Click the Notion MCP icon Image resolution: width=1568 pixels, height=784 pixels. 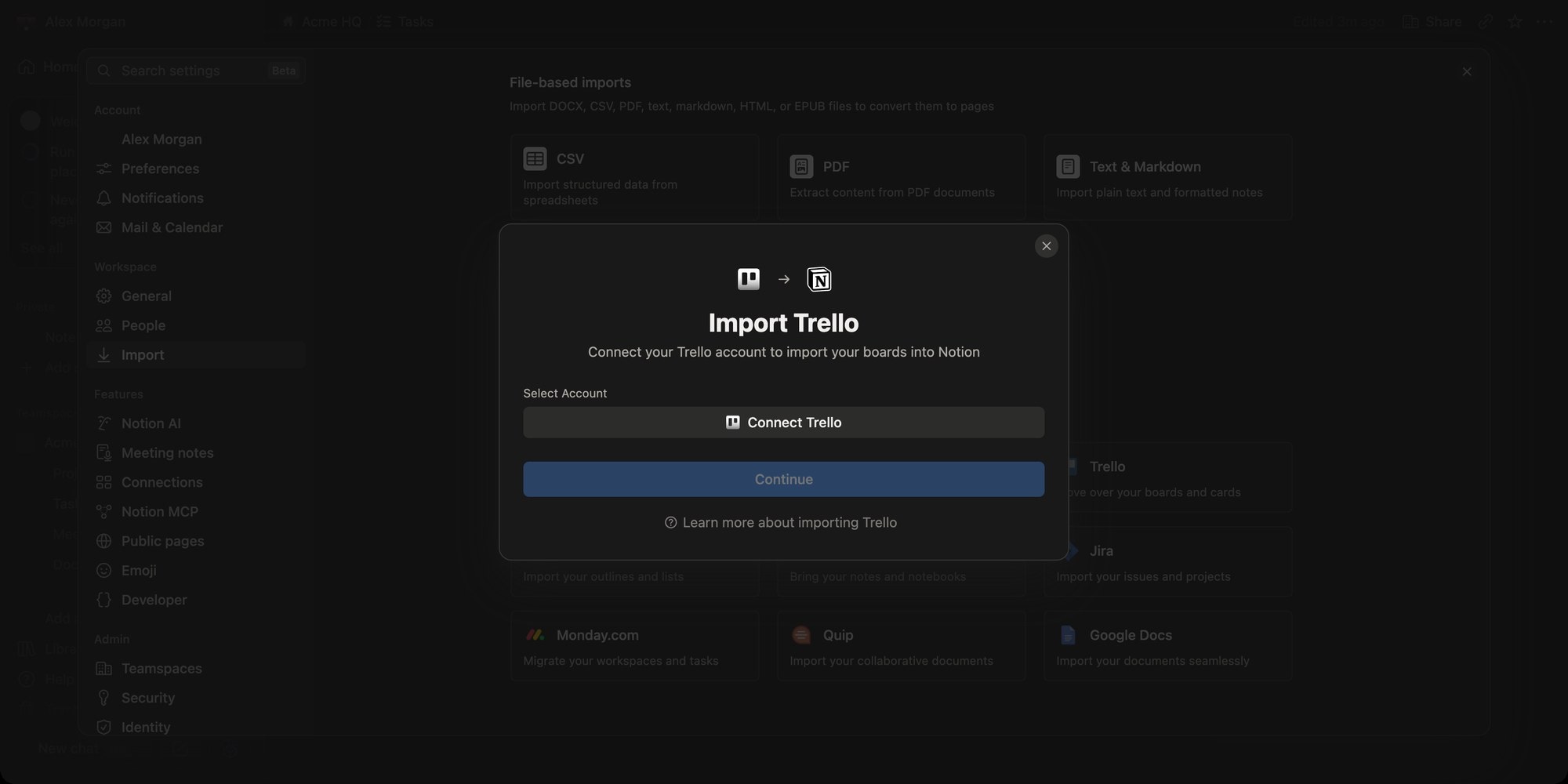(103, 512)
